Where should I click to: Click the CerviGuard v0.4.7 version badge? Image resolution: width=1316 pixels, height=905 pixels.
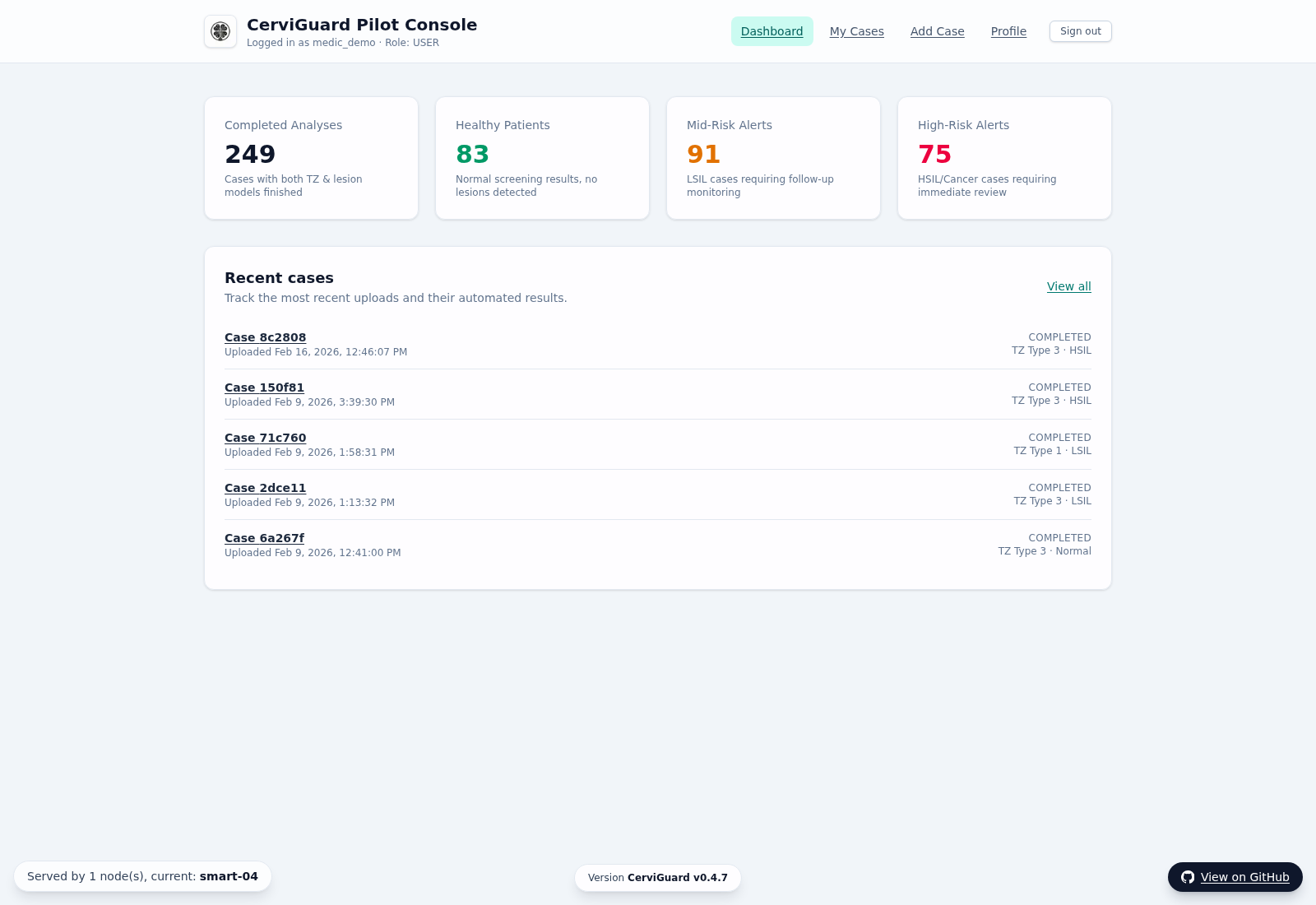[657, 877]
